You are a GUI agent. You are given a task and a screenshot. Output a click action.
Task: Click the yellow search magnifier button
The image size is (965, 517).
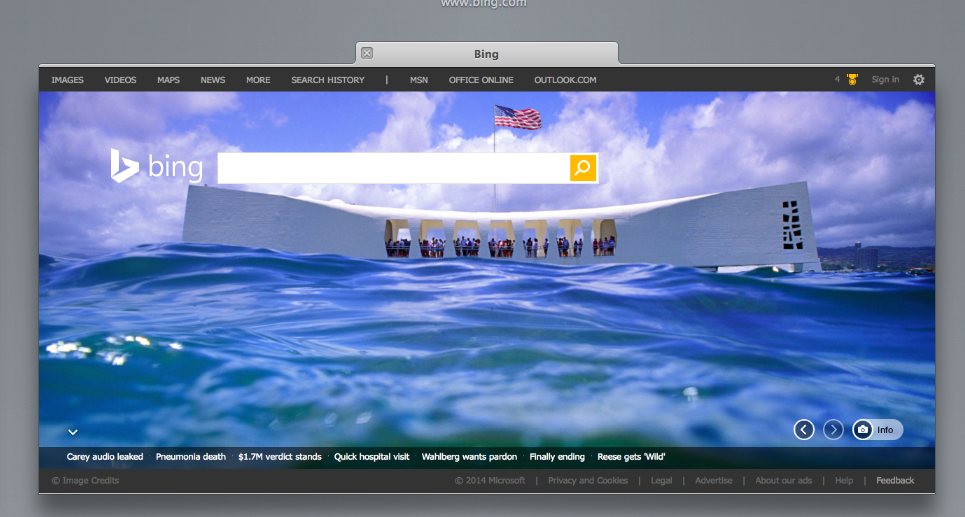583,168
